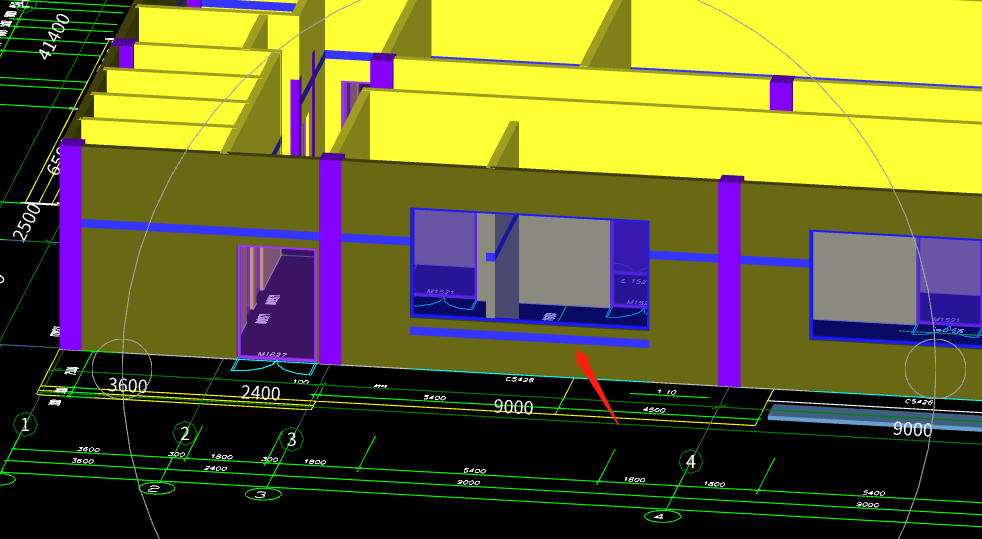Pick the white 9000 dimension below the window
Screen dimensions: 982x539
[x=514, y=407]
